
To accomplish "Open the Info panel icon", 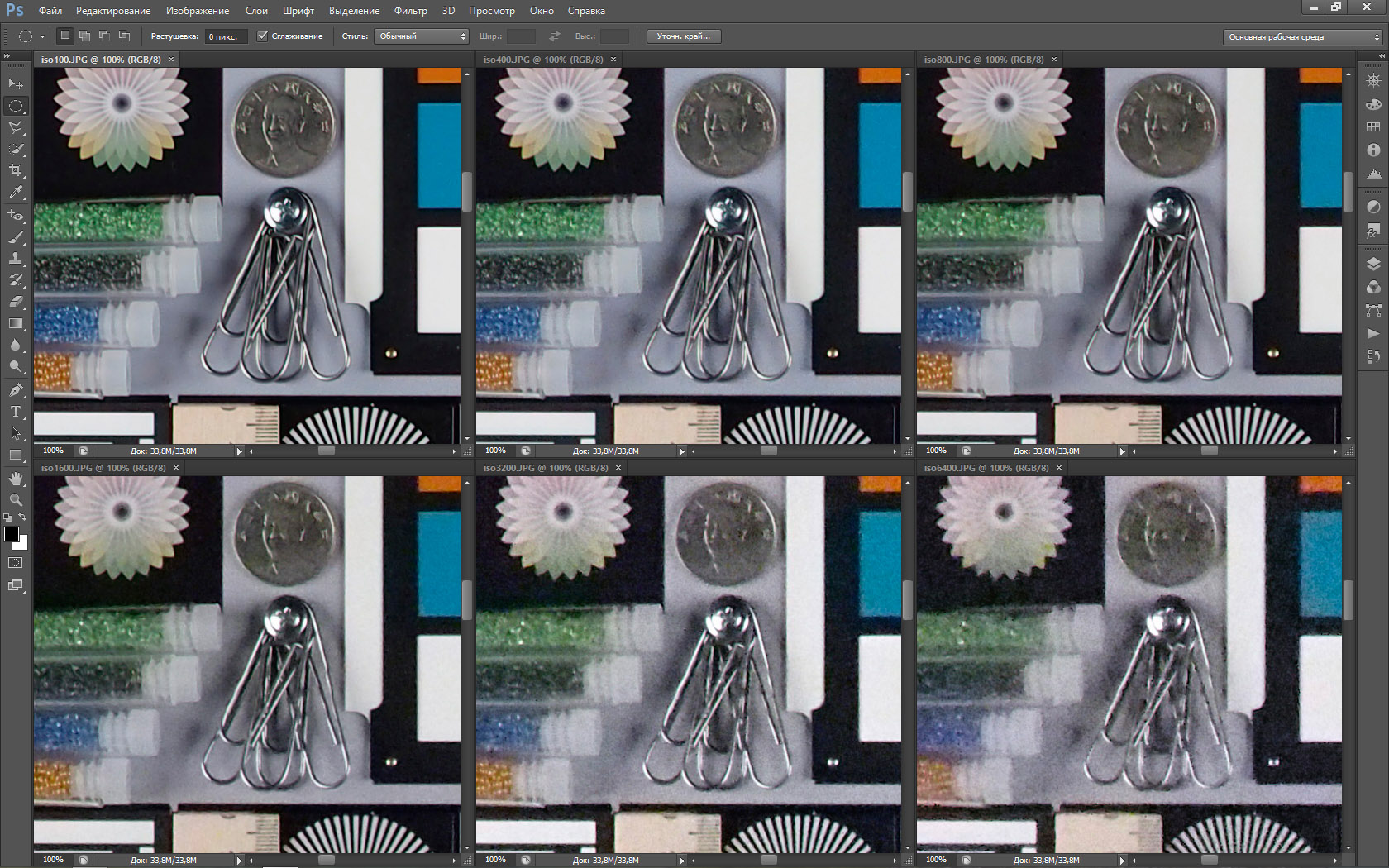I will [1373, 150].
